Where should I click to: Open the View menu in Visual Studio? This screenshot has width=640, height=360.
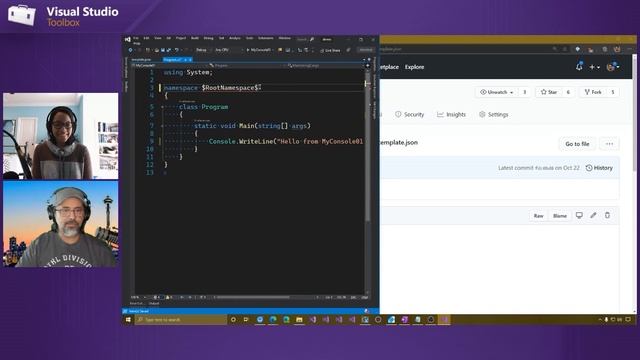click(158, 38)
